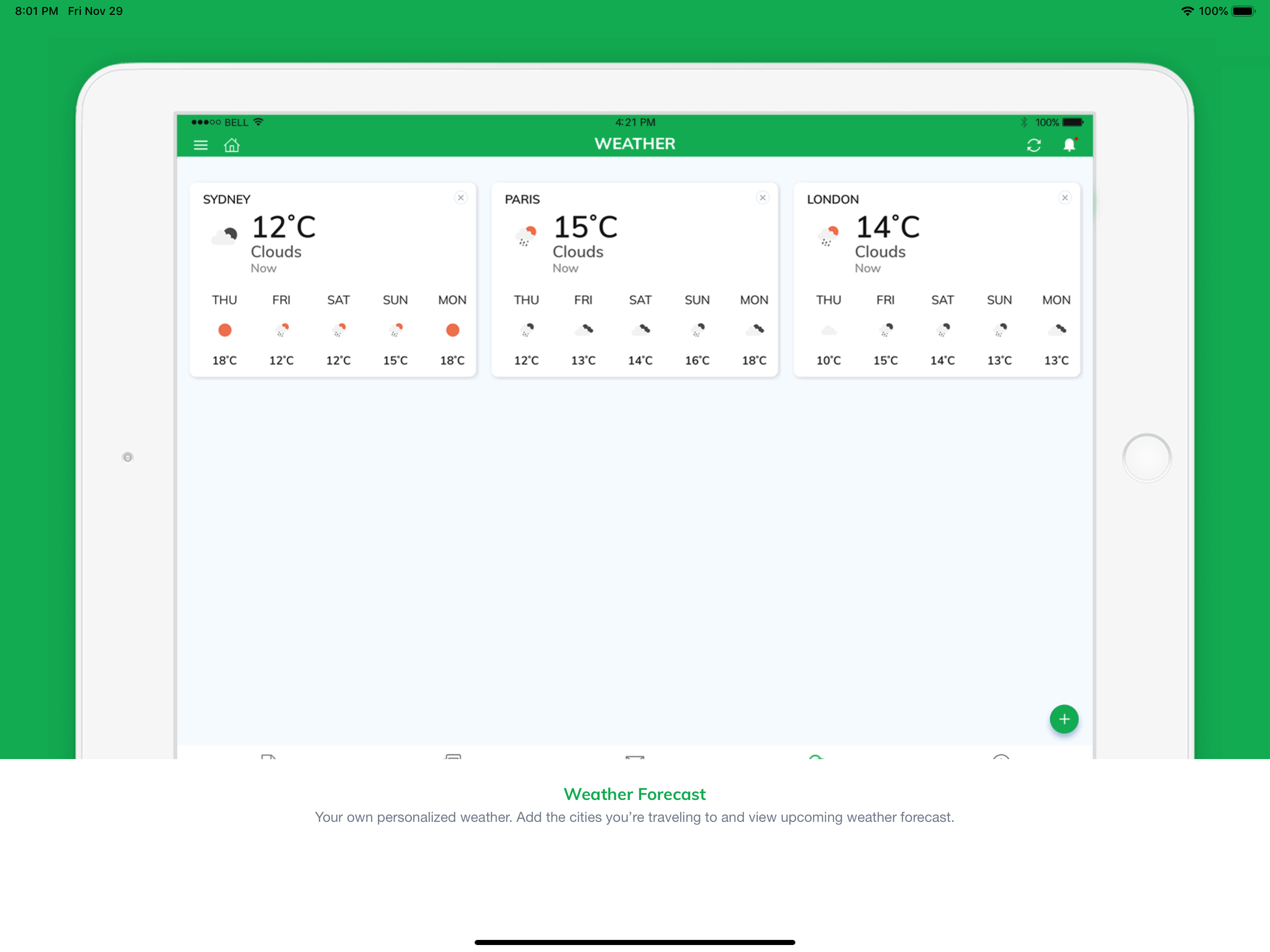Screen dimensions: 1270x952
Task: Tap Paris Friday cloud icon
Action: 583,330
